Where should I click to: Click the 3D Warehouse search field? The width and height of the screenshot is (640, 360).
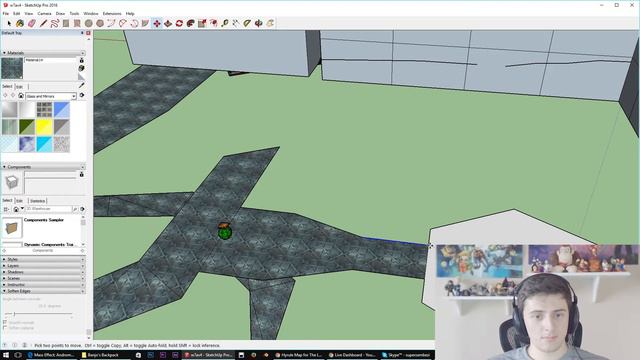point(49,209)
